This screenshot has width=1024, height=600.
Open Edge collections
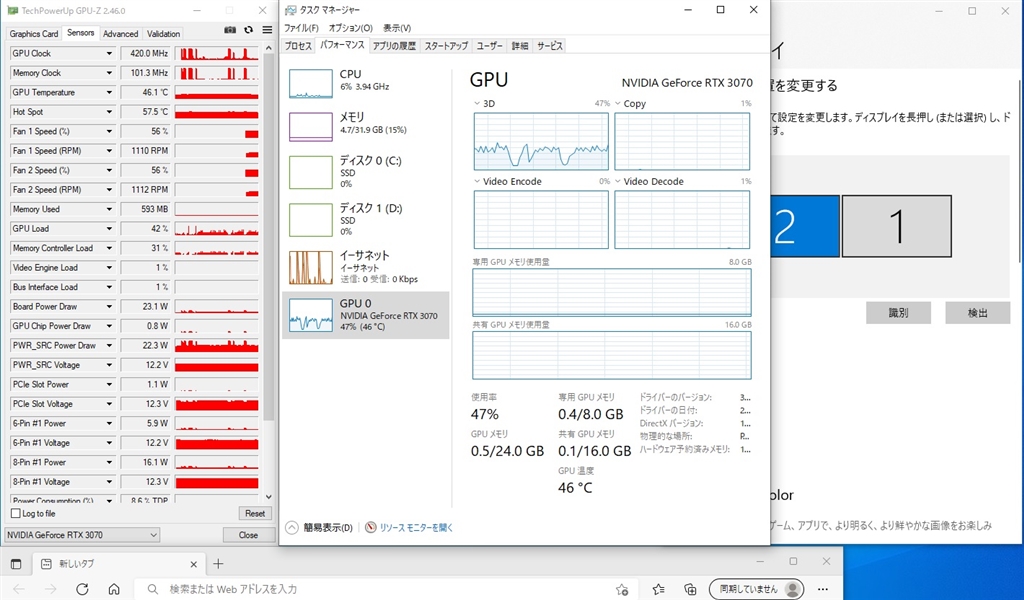coord(690,590)
